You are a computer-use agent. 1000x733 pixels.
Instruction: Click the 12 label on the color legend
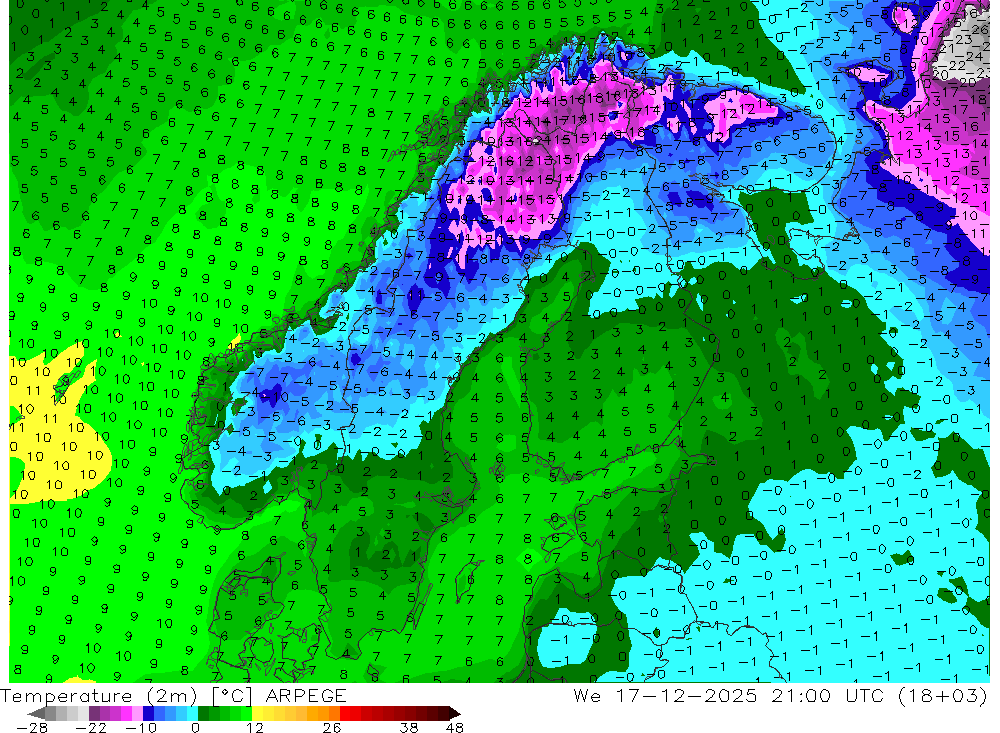tap(254, 728)
